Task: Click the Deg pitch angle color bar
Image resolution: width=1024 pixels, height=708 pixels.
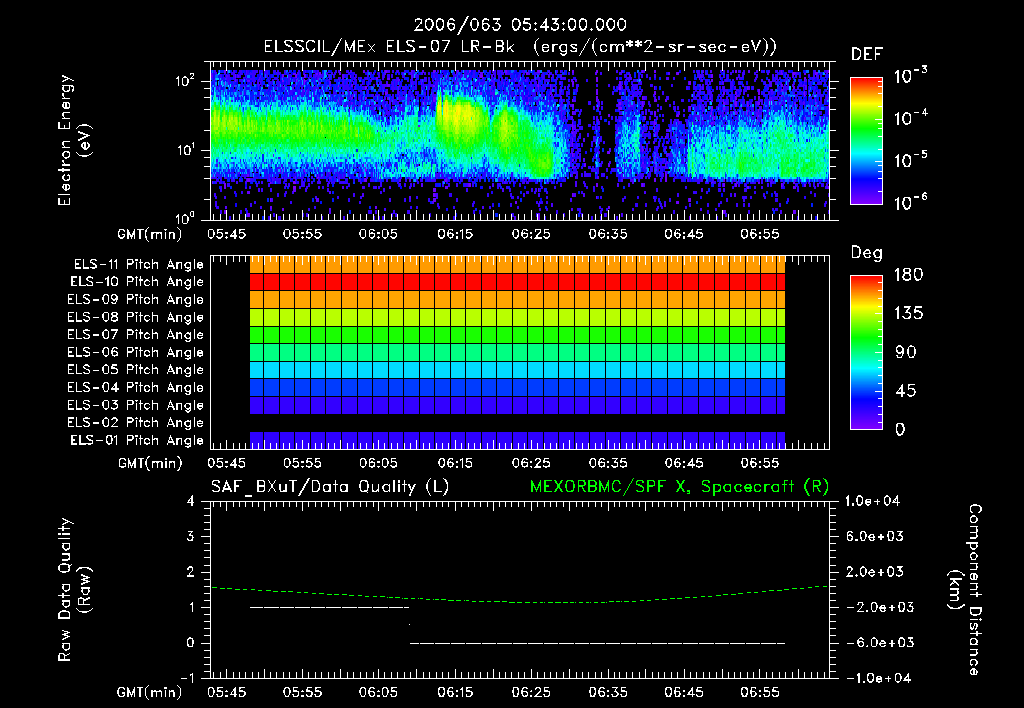Action: click(x=864, y=352)
